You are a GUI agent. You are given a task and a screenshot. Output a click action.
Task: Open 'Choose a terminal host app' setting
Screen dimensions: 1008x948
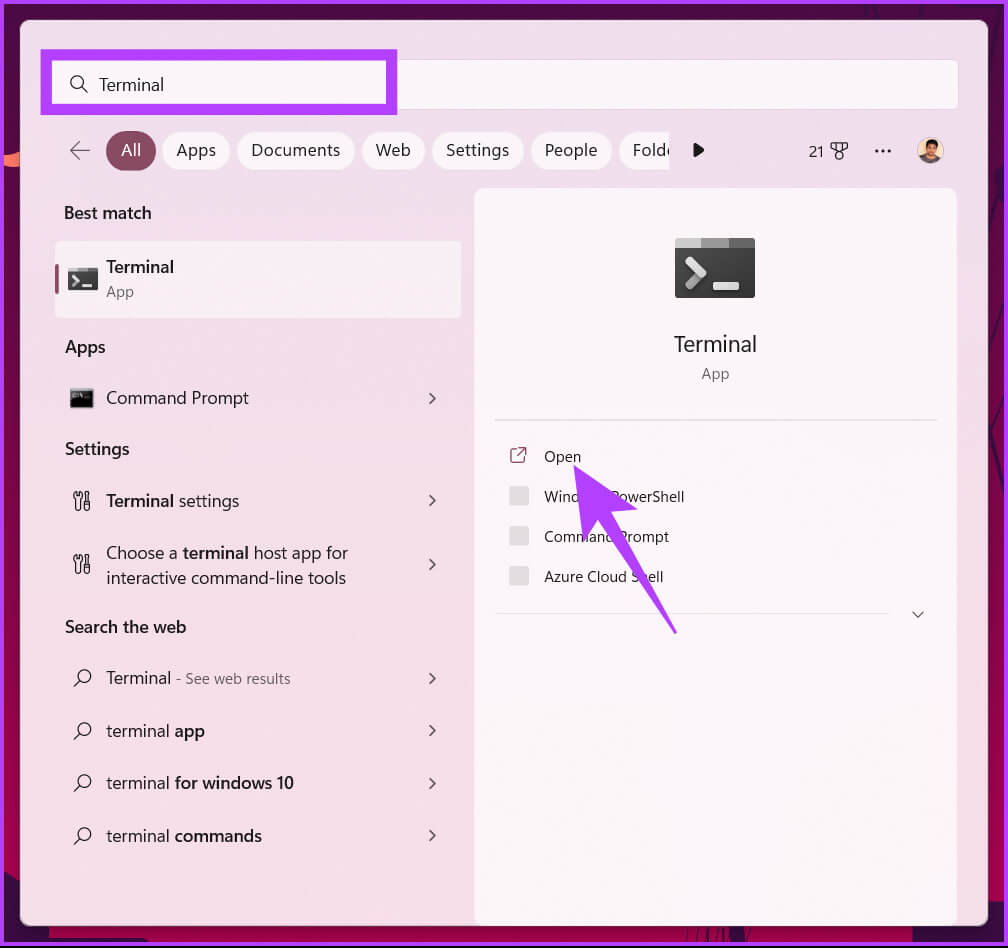(x=258, y=565)
